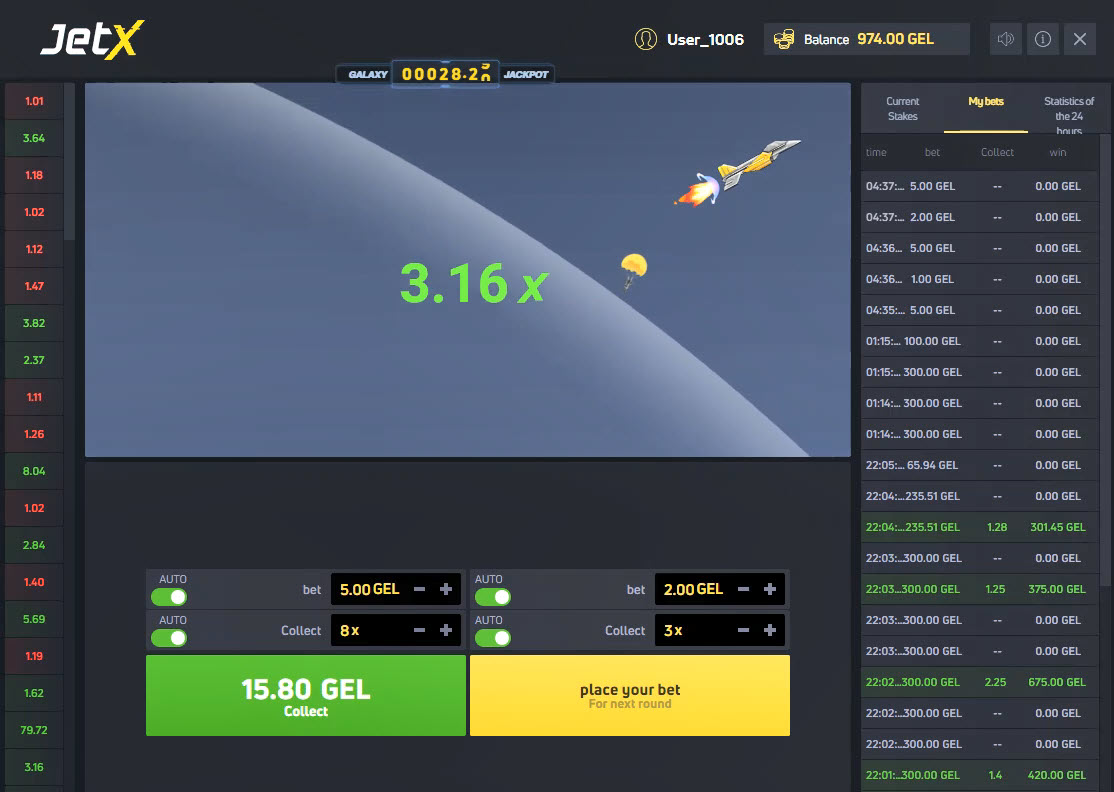
Task: Click the flying jet rocket in the game
Action: [740, 172]
